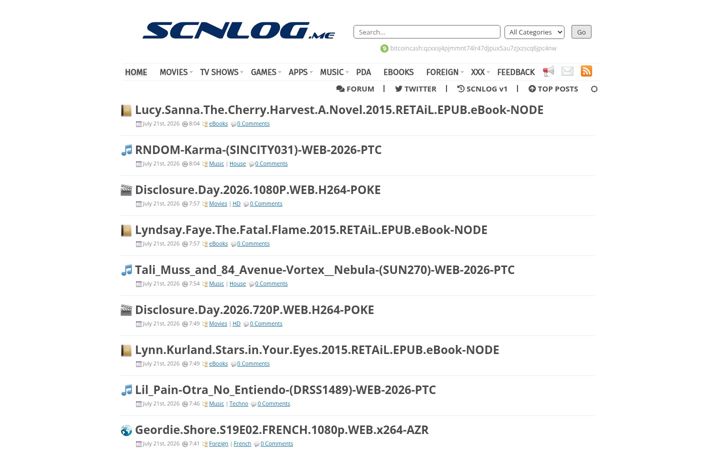Viewport: 720px width, 450px height.
Task: Click eBooks category under Lyndsay.Faye post
Action: pyautogui.click(x=219, y=244)
